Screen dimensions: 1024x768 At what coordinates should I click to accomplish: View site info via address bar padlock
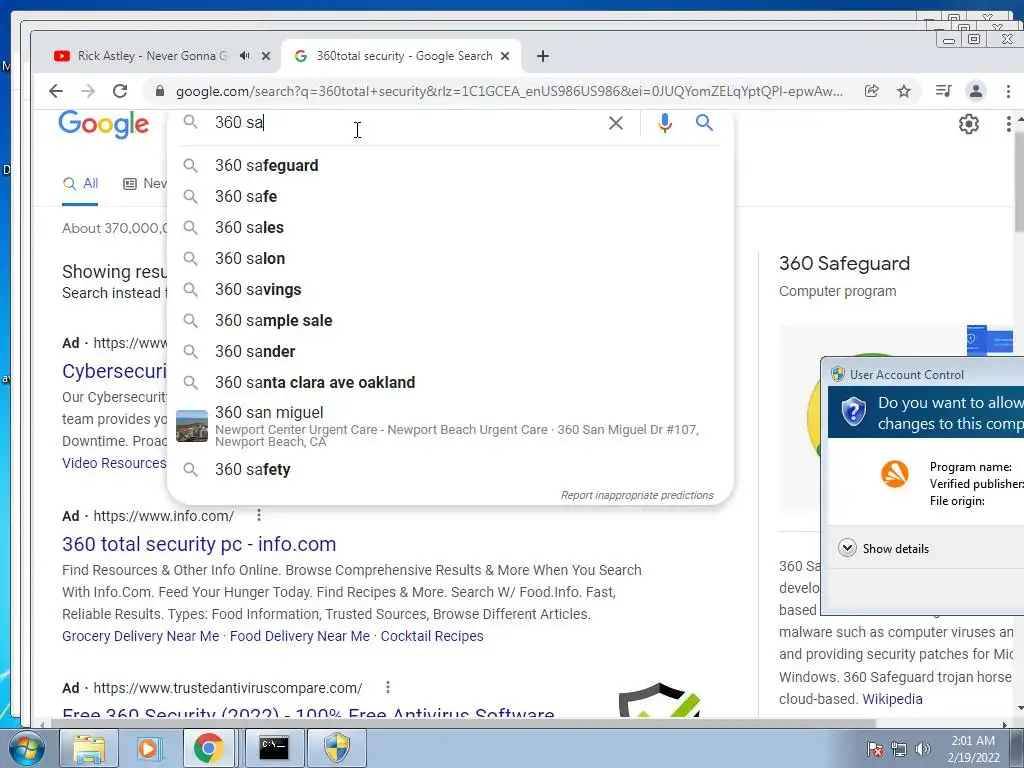(x=159, y=91)
